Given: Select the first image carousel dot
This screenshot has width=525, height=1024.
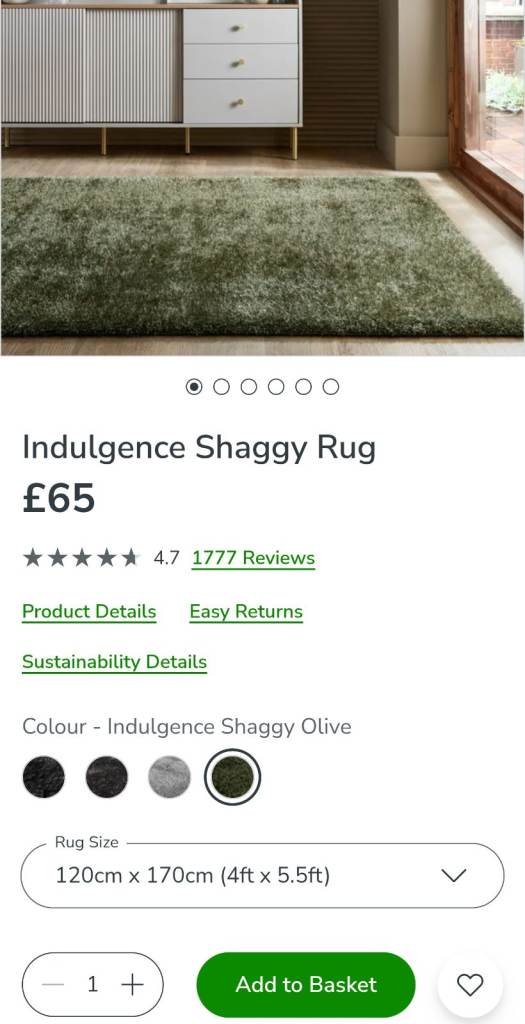Looking at the screenshot, I should point(194,387).
